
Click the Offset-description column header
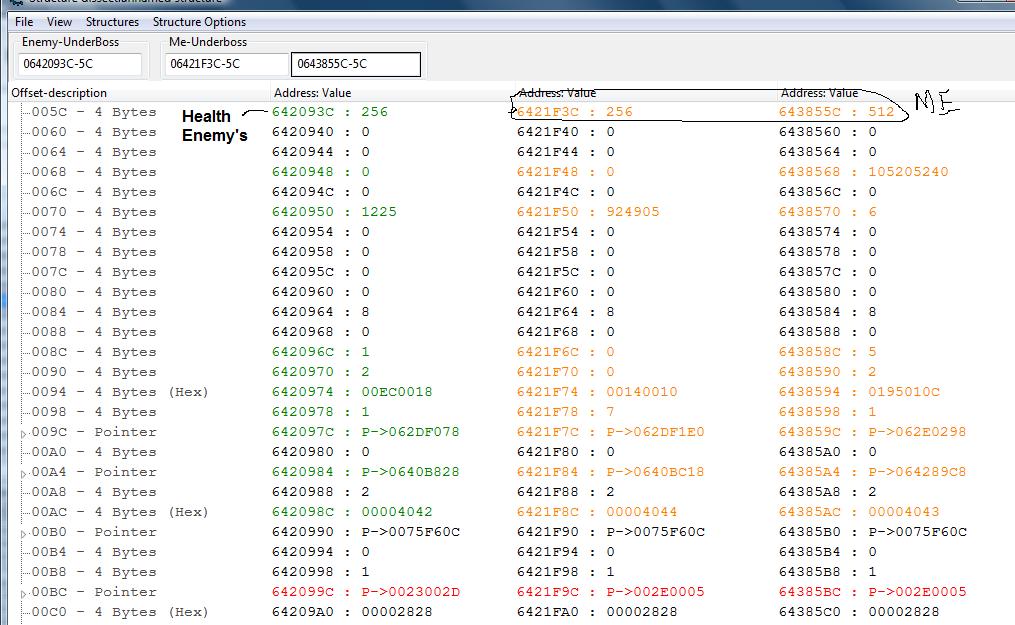[x=140, y=93]
